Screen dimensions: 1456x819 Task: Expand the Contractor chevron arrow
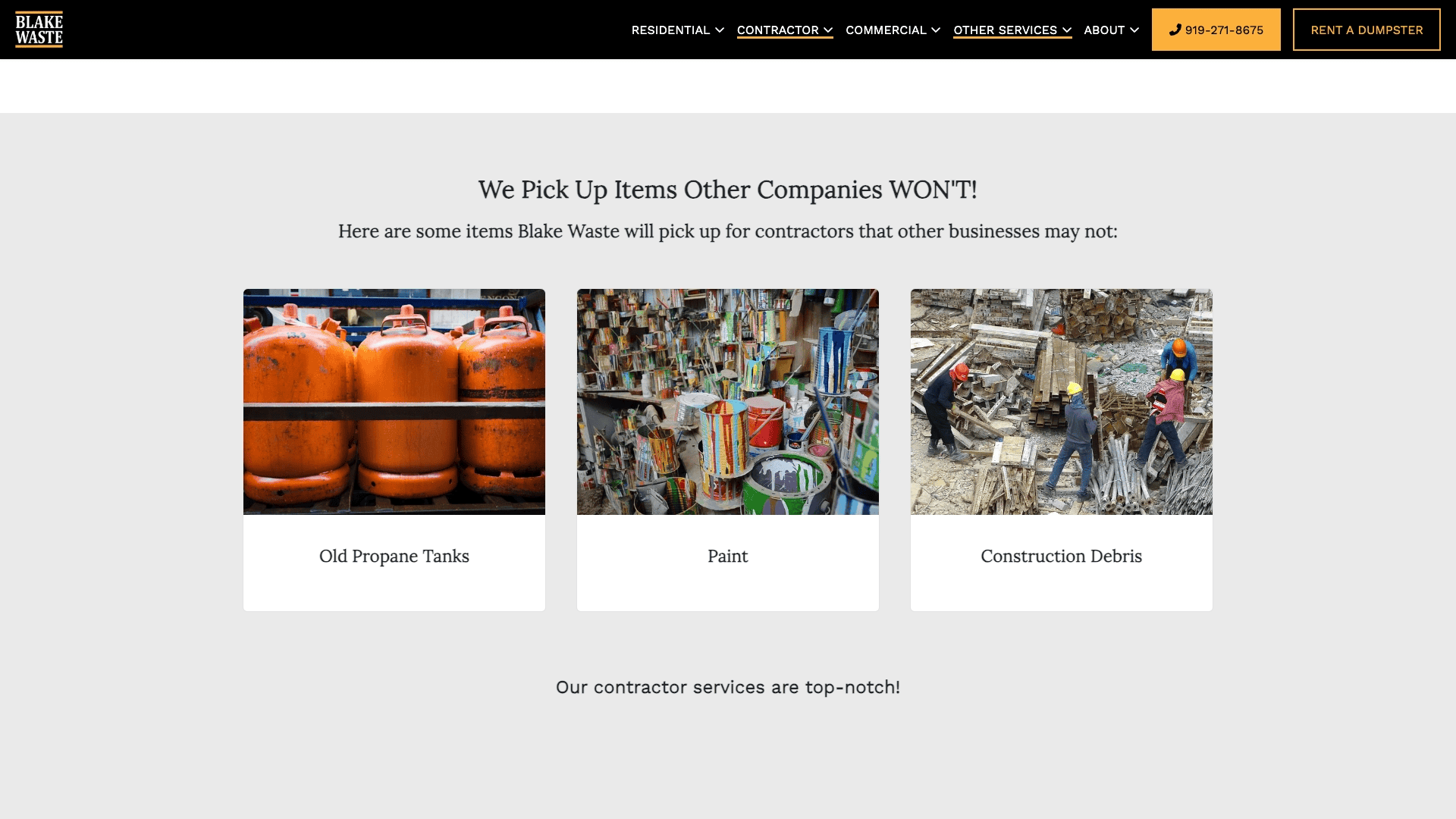pyautogui.click(x=828, y=30)
